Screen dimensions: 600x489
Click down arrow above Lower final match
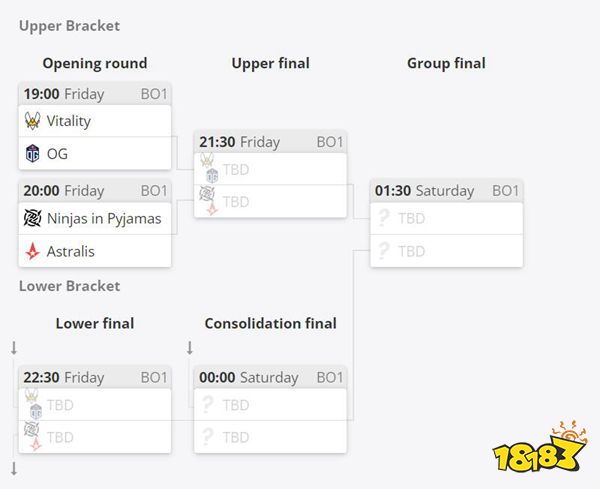tap(14, 348)
